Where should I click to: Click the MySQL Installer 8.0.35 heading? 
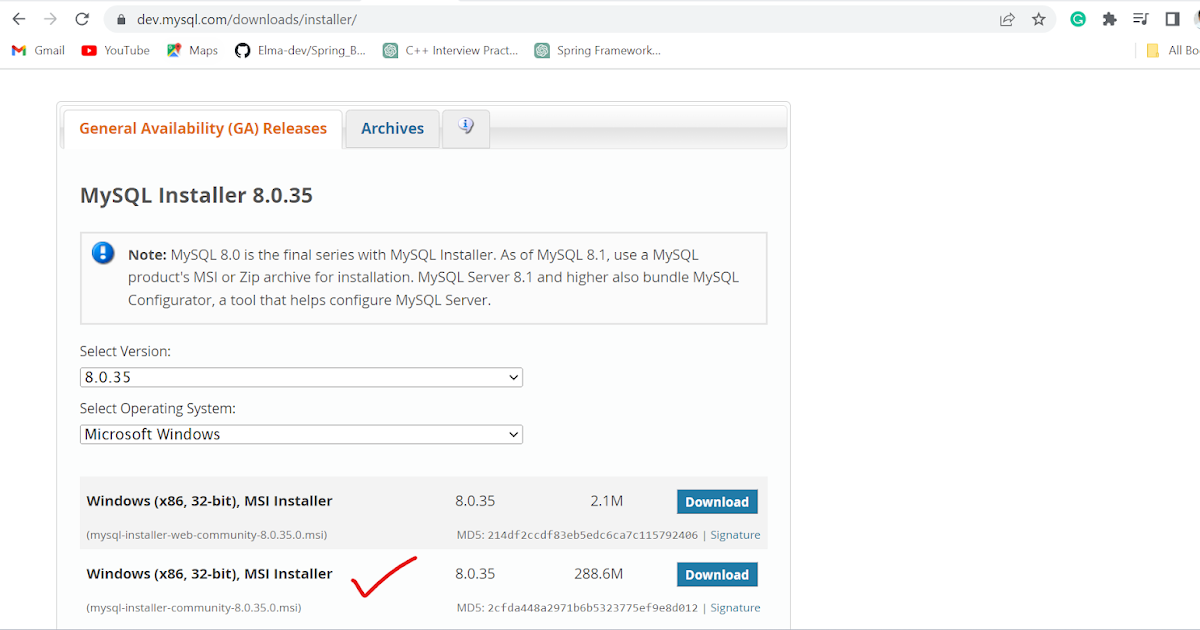[x=196, y=195]
